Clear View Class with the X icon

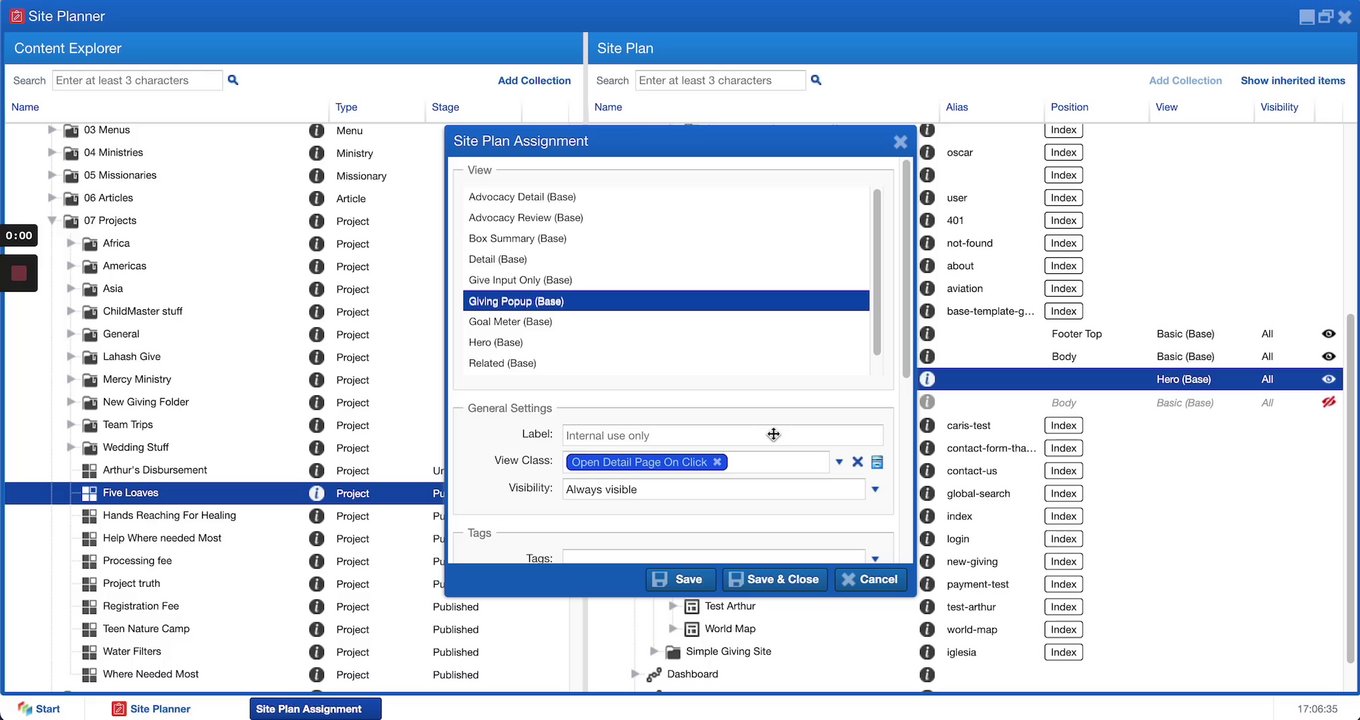[x=857, y=462]
